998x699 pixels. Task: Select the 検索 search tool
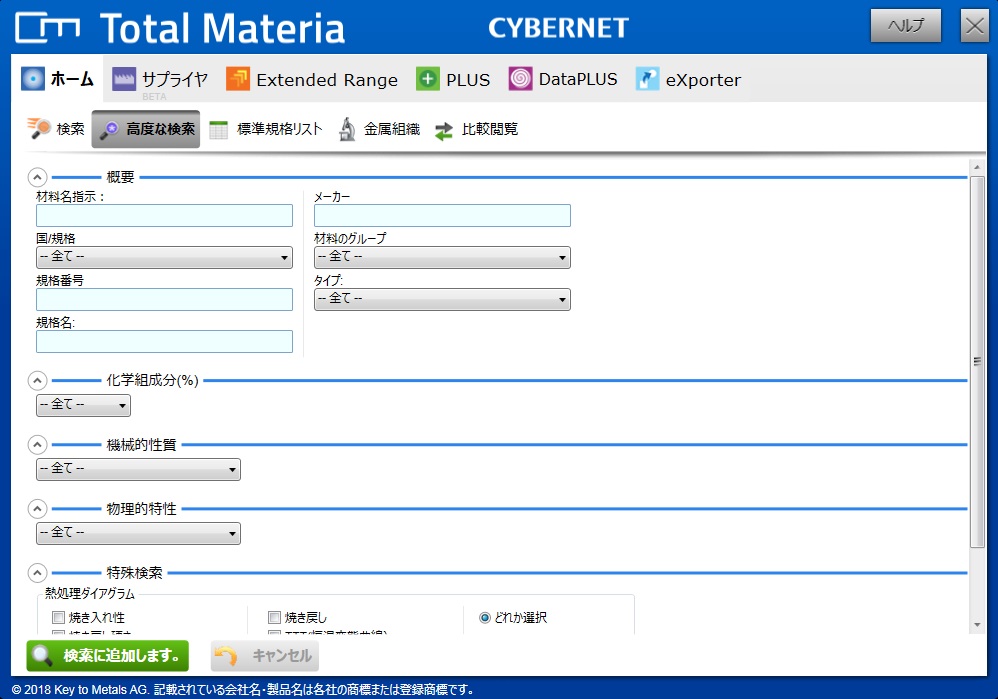(x=56, y=129)
